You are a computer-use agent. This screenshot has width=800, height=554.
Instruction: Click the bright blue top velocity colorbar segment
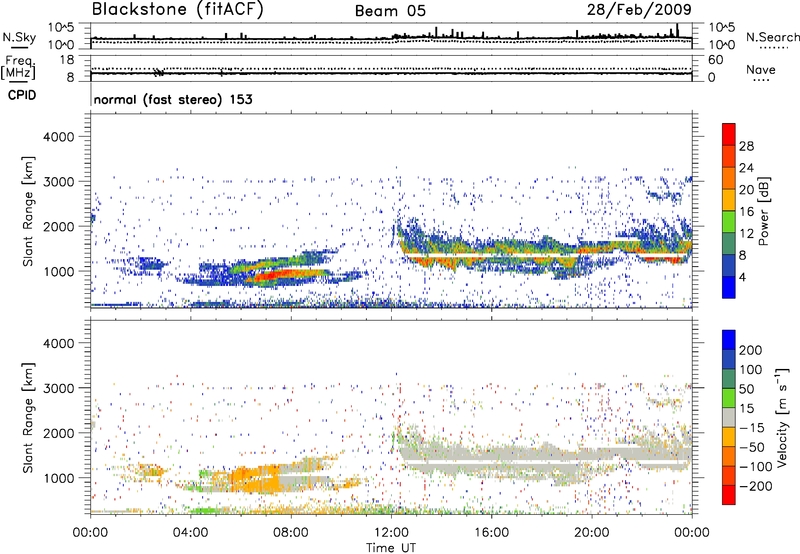(729, 340)
